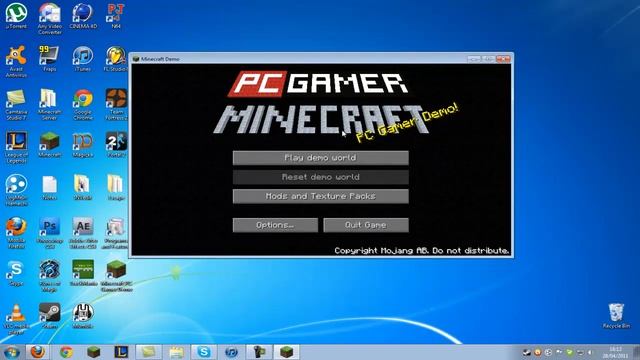The width and height of the screenshot is (640, 360).
Task: Select the Camtasia Studio 7 desktop icon
Action: pyautogui.click(x=16, y=104)
